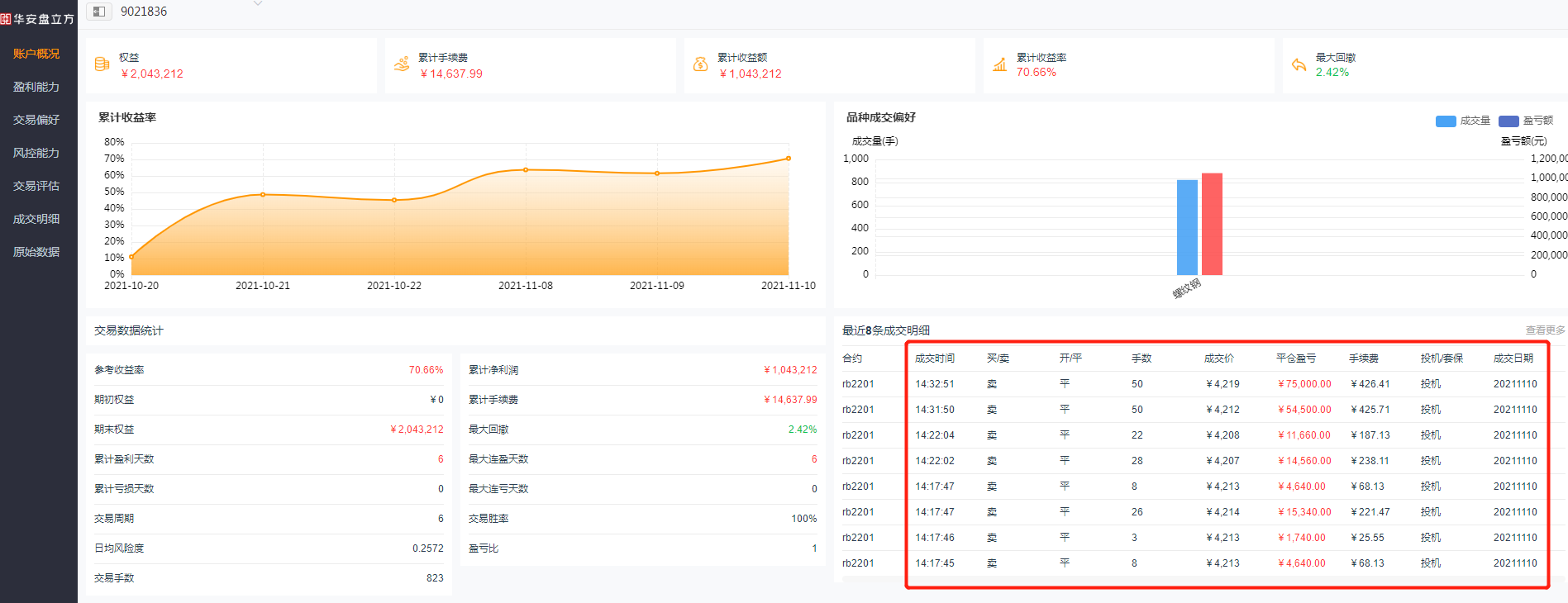Click the 累计收益额 money bag icon
Screen dimensions: 1568x603
coord(701,64)
